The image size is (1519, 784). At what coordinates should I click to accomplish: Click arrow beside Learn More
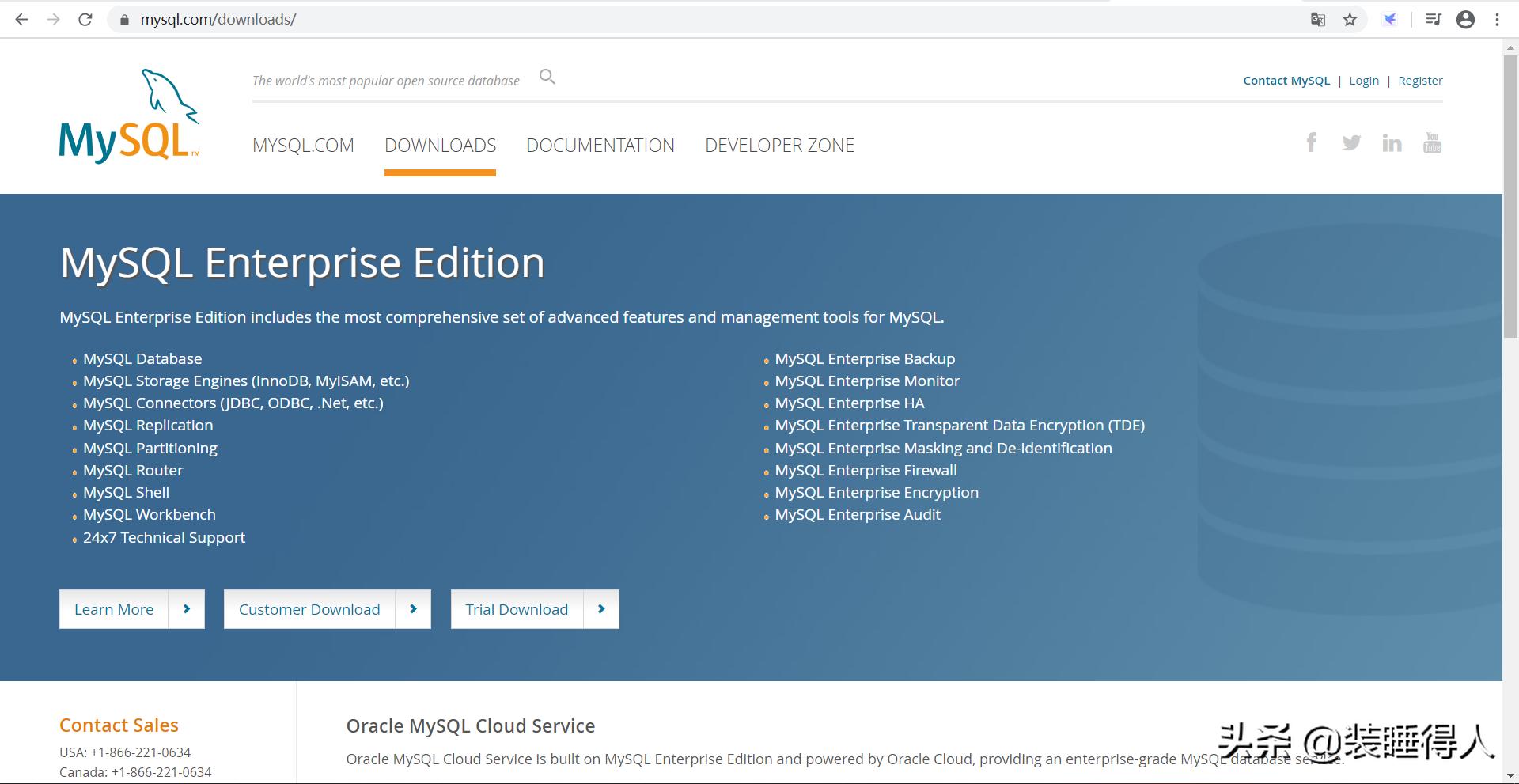point(187,609)
